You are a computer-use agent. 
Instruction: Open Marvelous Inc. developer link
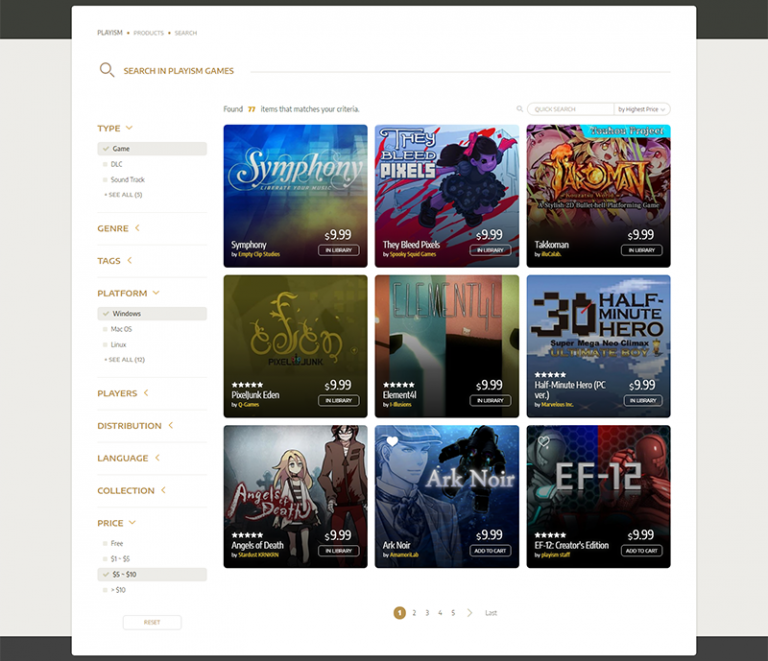point(557,404)
